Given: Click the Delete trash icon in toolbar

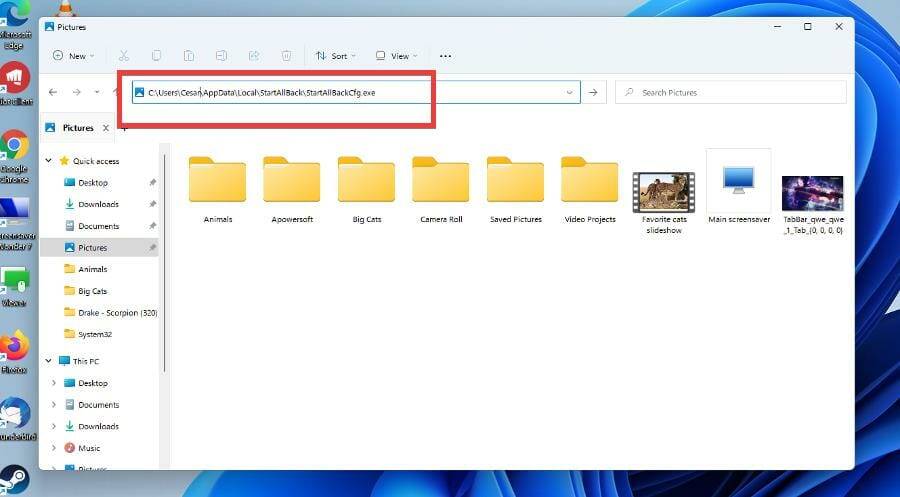Looking at the screenshot, I should [x=286, y=56].
